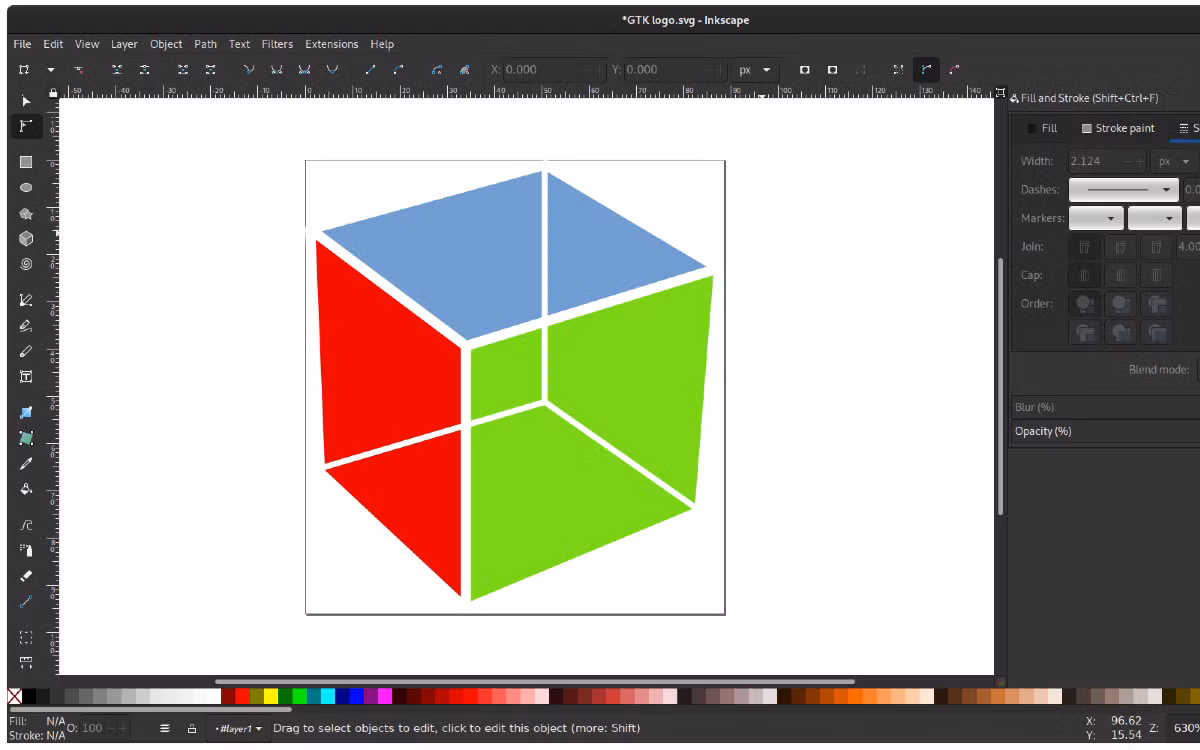The width and height of the screenshot is (1200, 750).
Task: Click the no-paint X swatch
Action: tap(15, 696)
